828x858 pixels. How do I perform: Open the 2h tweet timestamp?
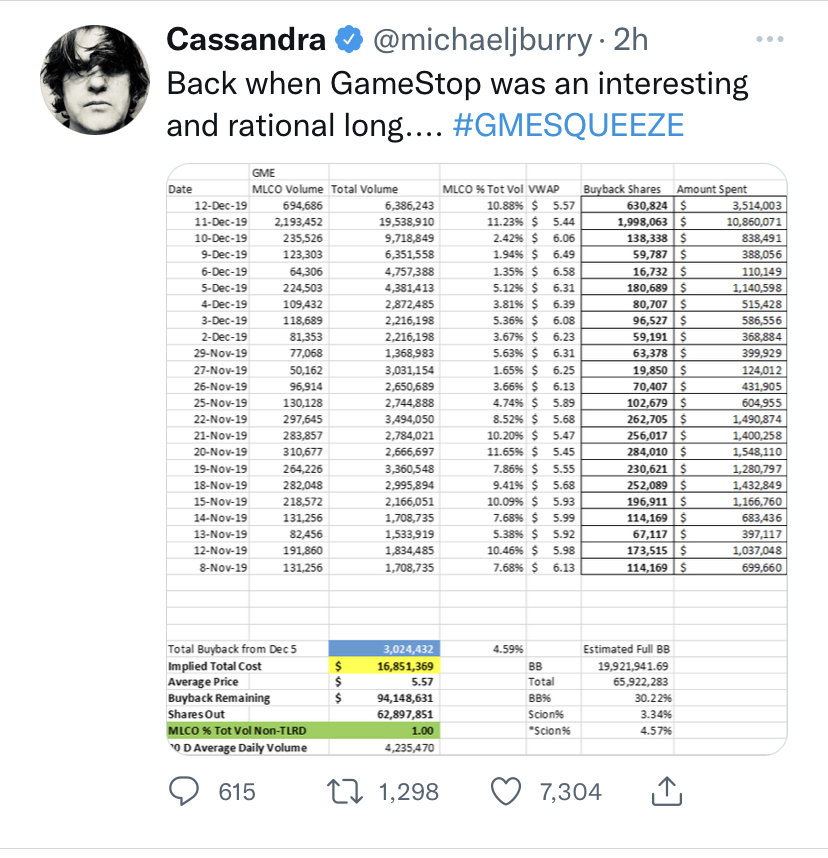pos(630,40)
